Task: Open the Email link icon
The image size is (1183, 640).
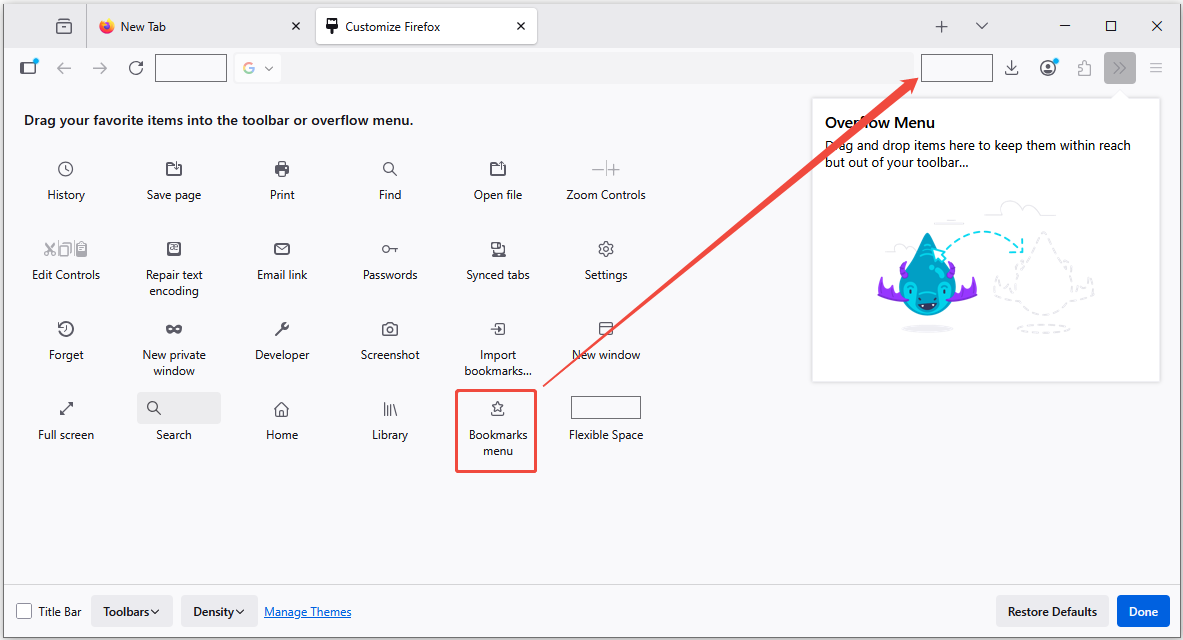Action: (x=281, y=249)
